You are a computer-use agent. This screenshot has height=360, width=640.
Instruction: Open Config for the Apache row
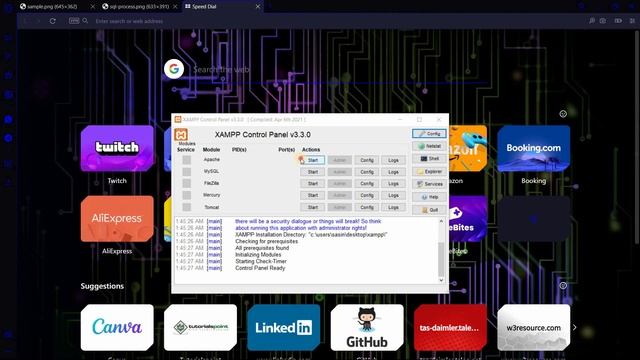tap(367, 160)
